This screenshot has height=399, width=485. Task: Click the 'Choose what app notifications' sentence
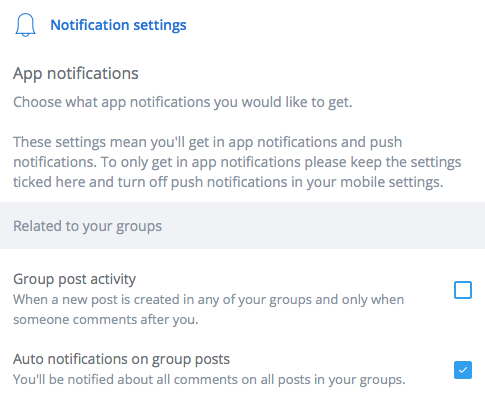coord(183,102)
